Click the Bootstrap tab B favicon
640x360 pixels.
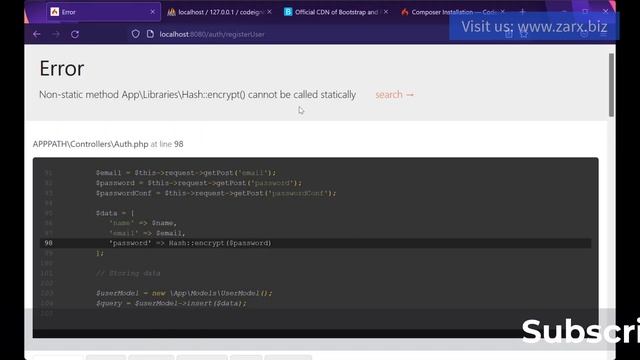coord(288,12)
